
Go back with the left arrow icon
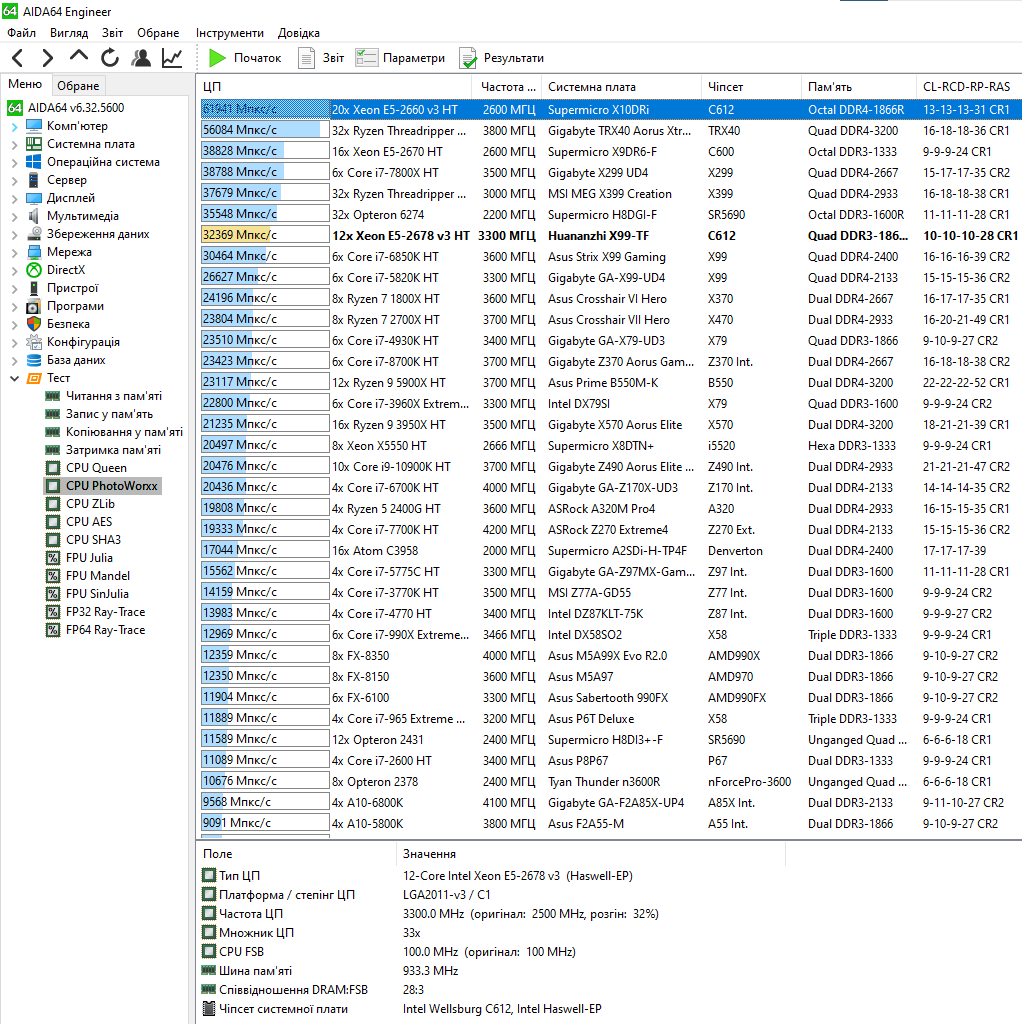(18, 58)
